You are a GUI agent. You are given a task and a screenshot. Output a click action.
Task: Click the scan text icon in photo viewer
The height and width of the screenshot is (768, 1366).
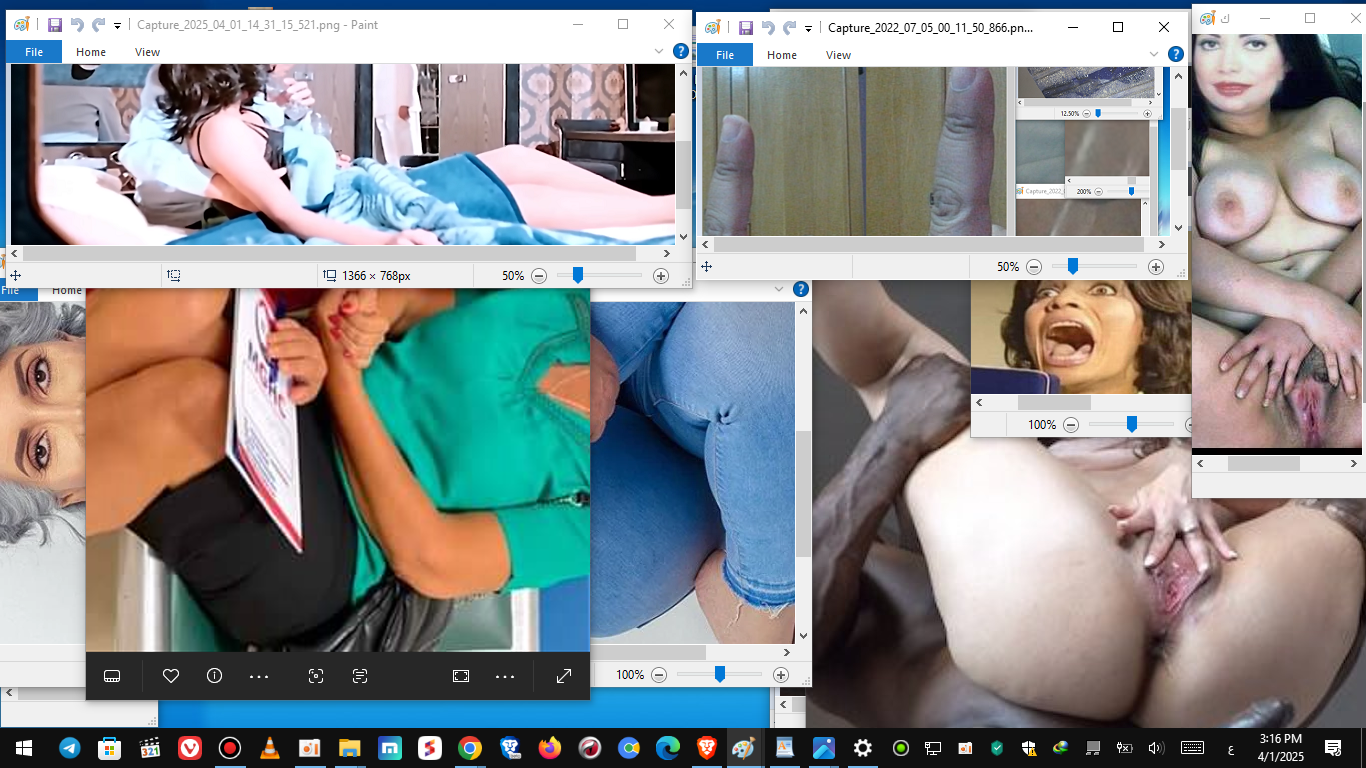point(360,676)
